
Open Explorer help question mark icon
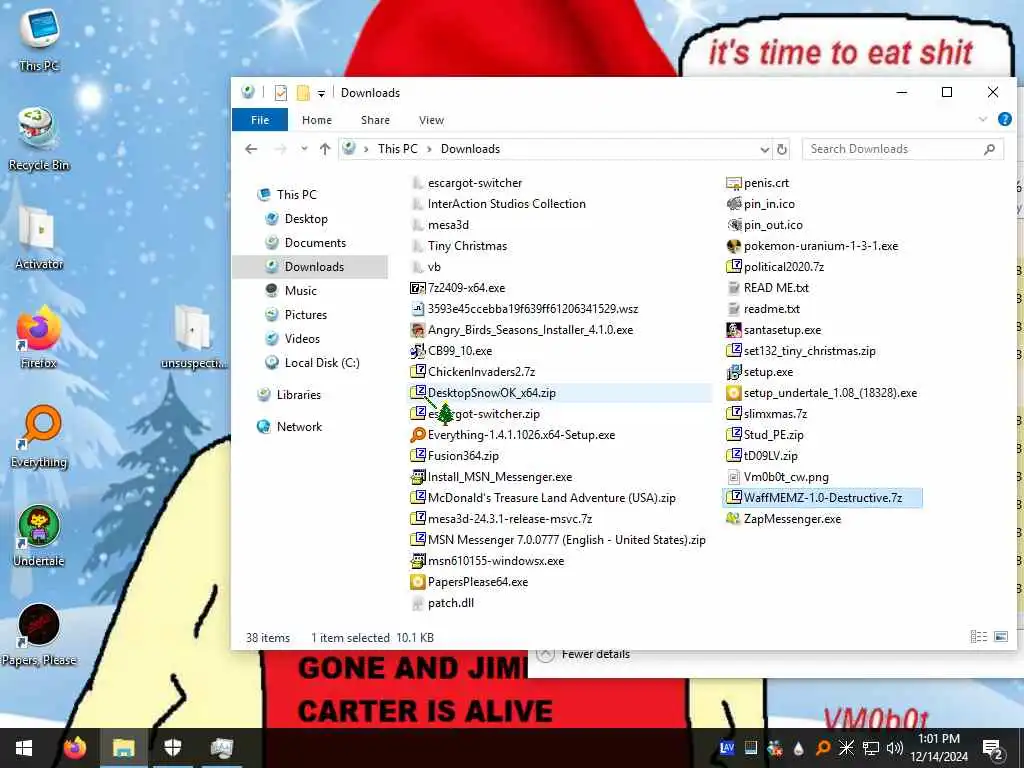(1004, 119)
